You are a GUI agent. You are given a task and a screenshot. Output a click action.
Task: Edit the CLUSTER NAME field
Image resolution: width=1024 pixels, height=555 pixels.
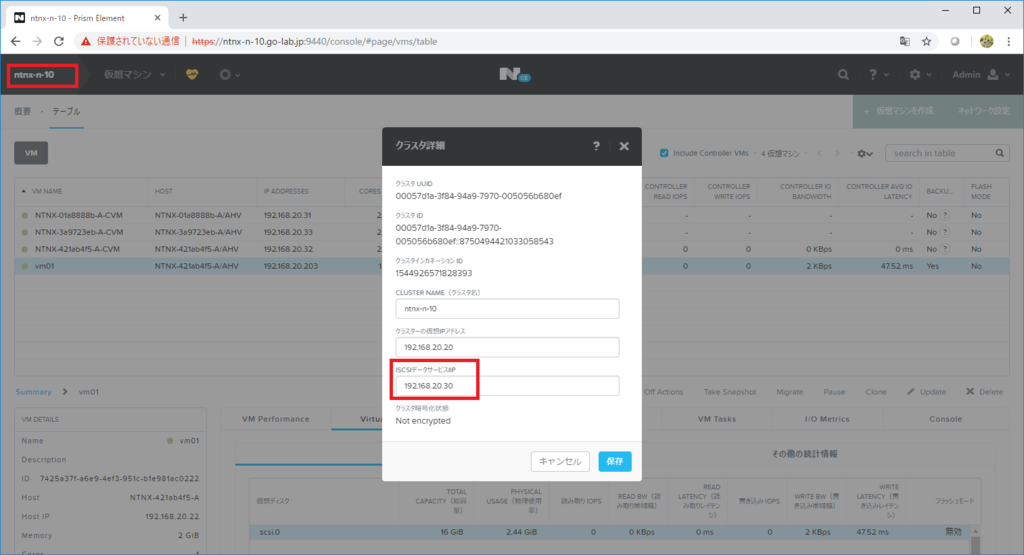(x=507, y=309)
